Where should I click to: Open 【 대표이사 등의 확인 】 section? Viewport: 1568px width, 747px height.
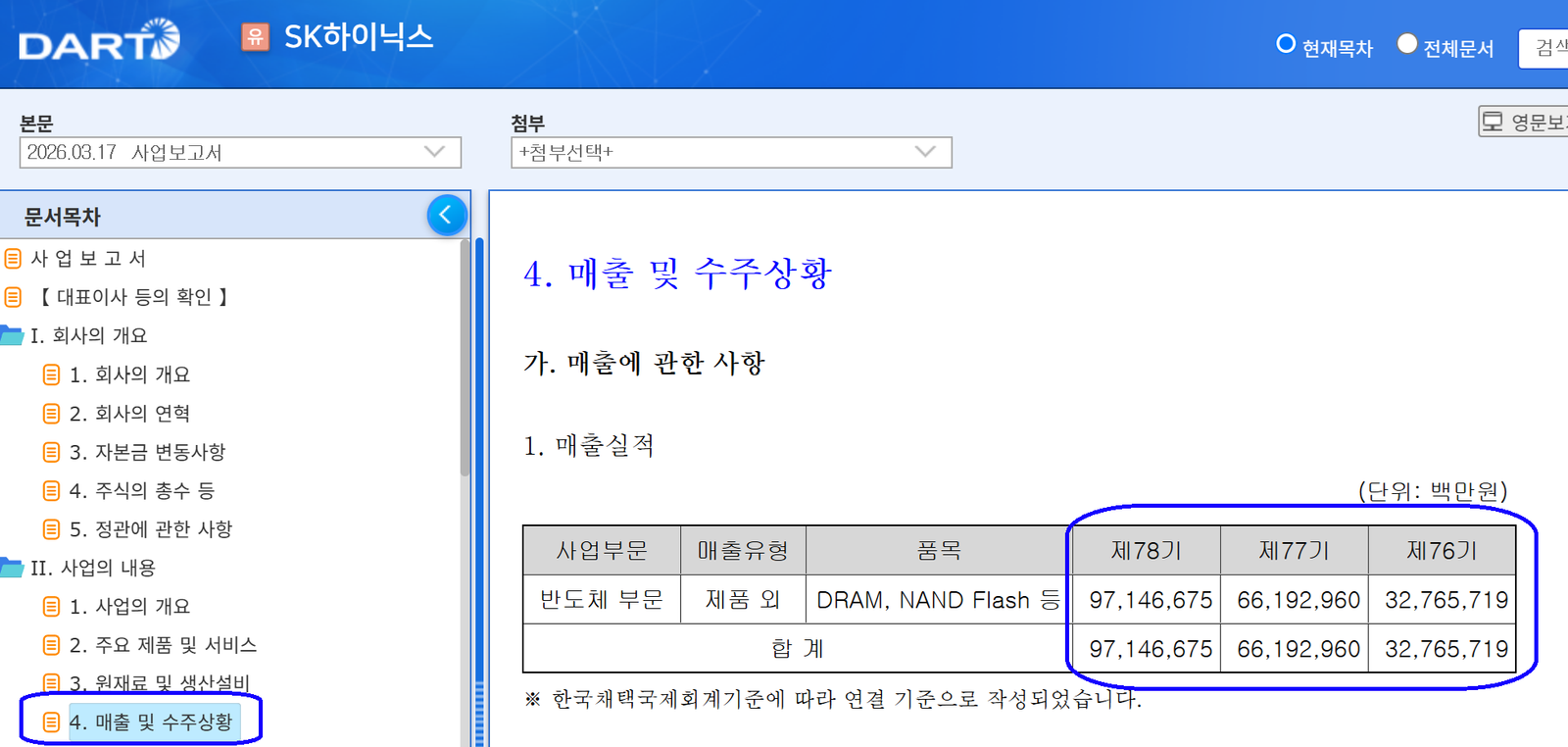click(133, 297)
